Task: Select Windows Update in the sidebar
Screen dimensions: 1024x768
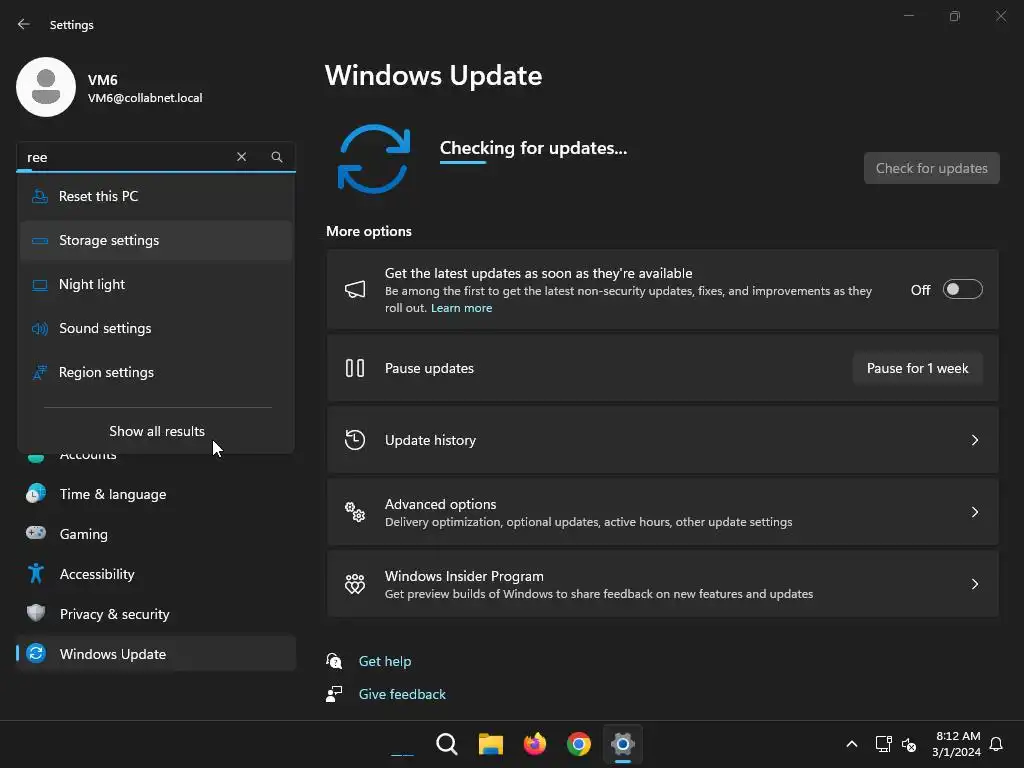Action: pyautogui.click(x=156, y=653)
